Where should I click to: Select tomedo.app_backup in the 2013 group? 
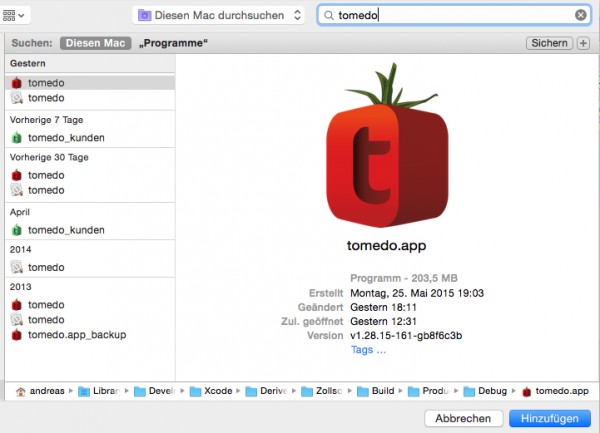tap(90, 335)
